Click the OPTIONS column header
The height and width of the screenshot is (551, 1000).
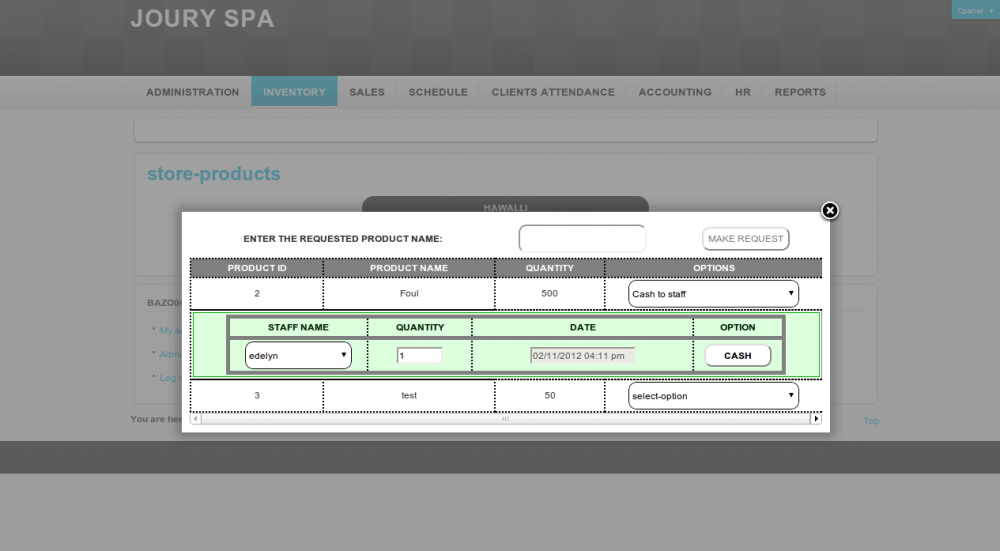(714, 268)
